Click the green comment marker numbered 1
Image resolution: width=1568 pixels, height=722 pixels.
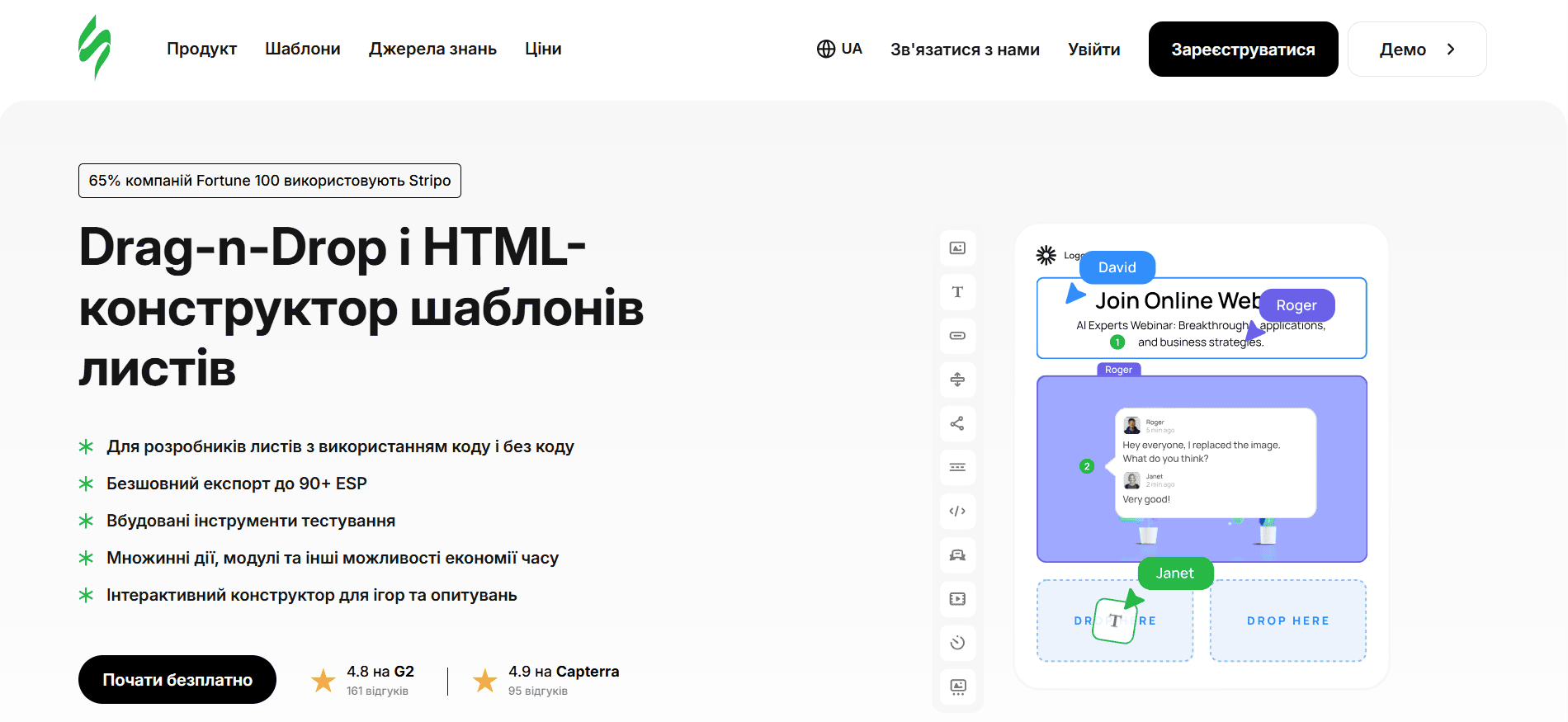(1117, 342)
